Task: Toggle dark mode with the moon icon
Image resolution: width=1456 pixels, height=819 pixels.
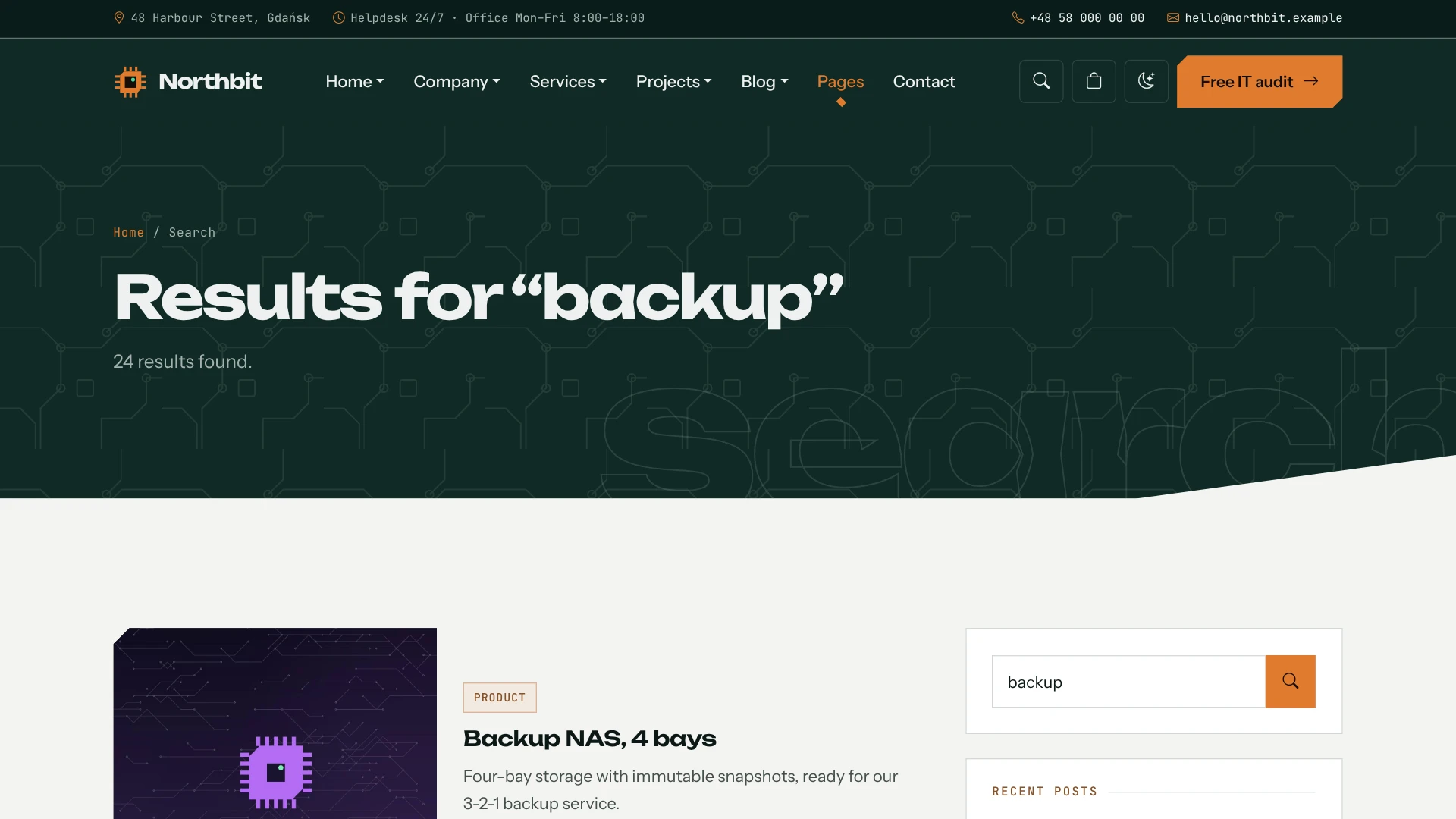Action: (1146, 81)
